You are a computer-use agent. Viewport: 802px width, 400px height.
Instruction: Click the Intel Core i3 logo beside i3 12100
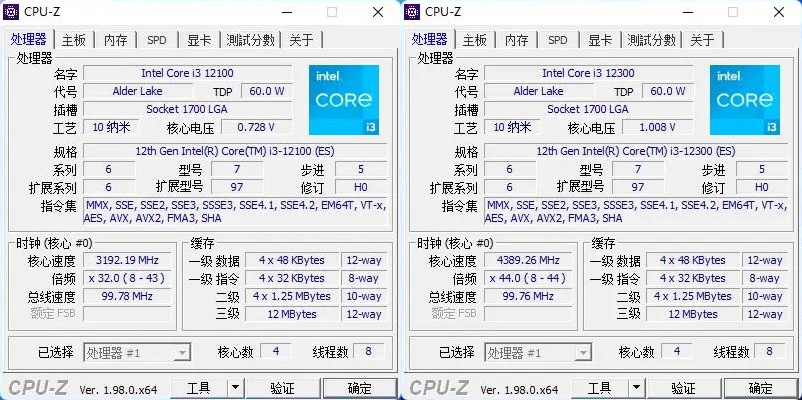343,100
